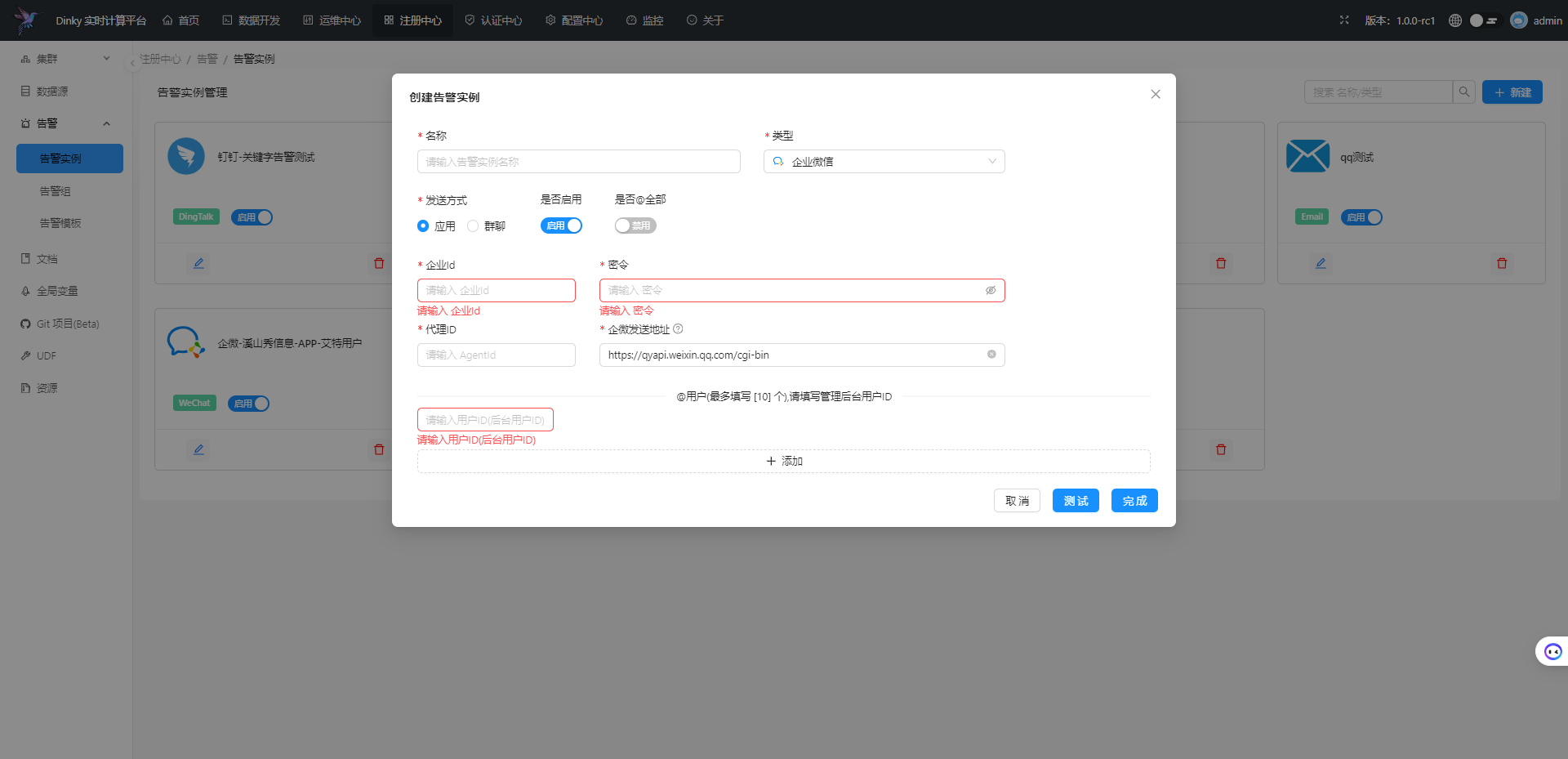Click the 取消 button
Viewport: 1568px width, 759px height.
click(1017, 501)
